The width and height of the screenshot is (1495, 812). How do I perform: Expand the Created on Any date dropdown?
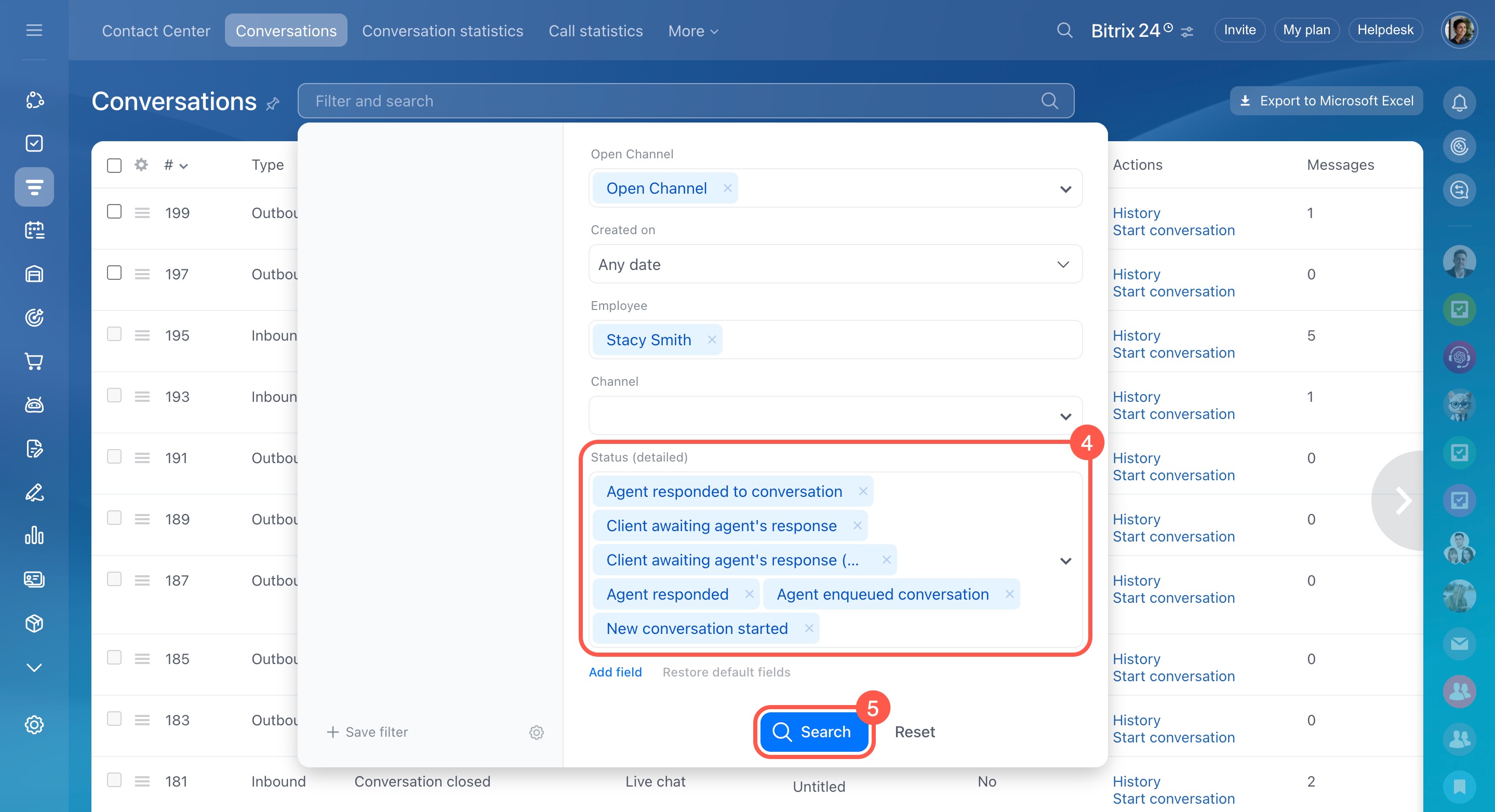point(835,264)
